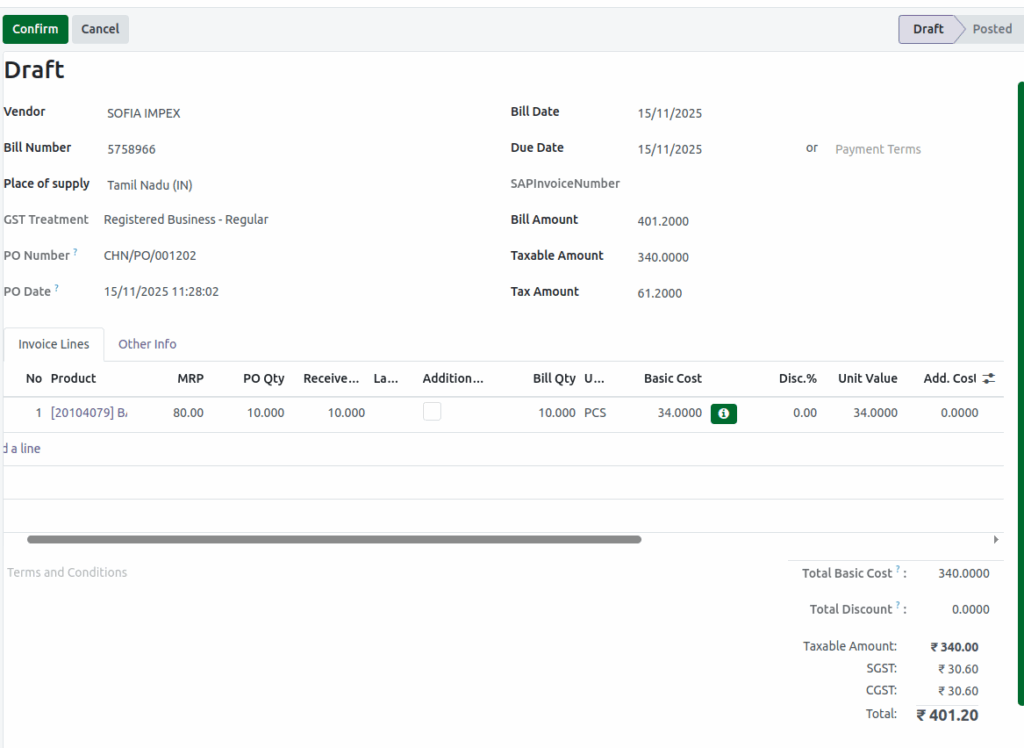Screen dimensions: 1024x748
Task: Click the right arrow of horizontal scrollbar
Action: click(995, 539)
